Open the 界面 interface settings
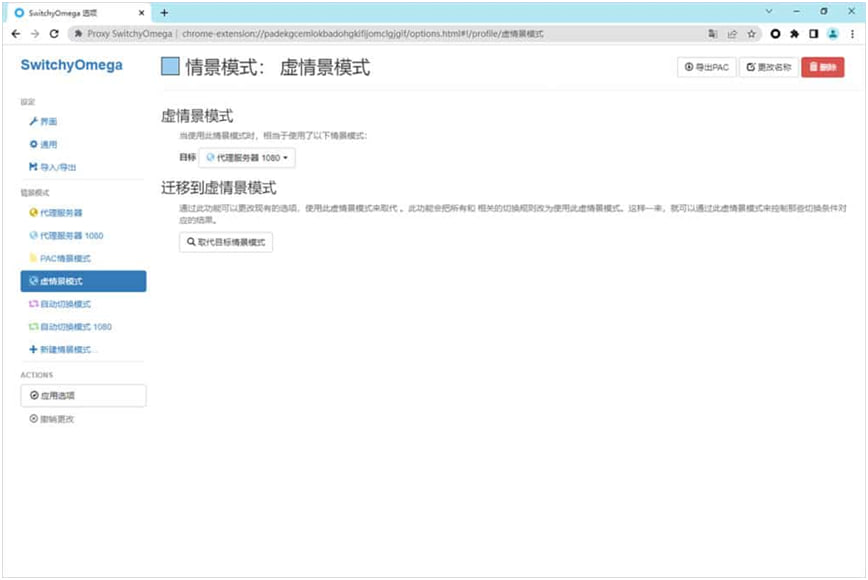This screenshot has height=580, width=868. [43, 121]
